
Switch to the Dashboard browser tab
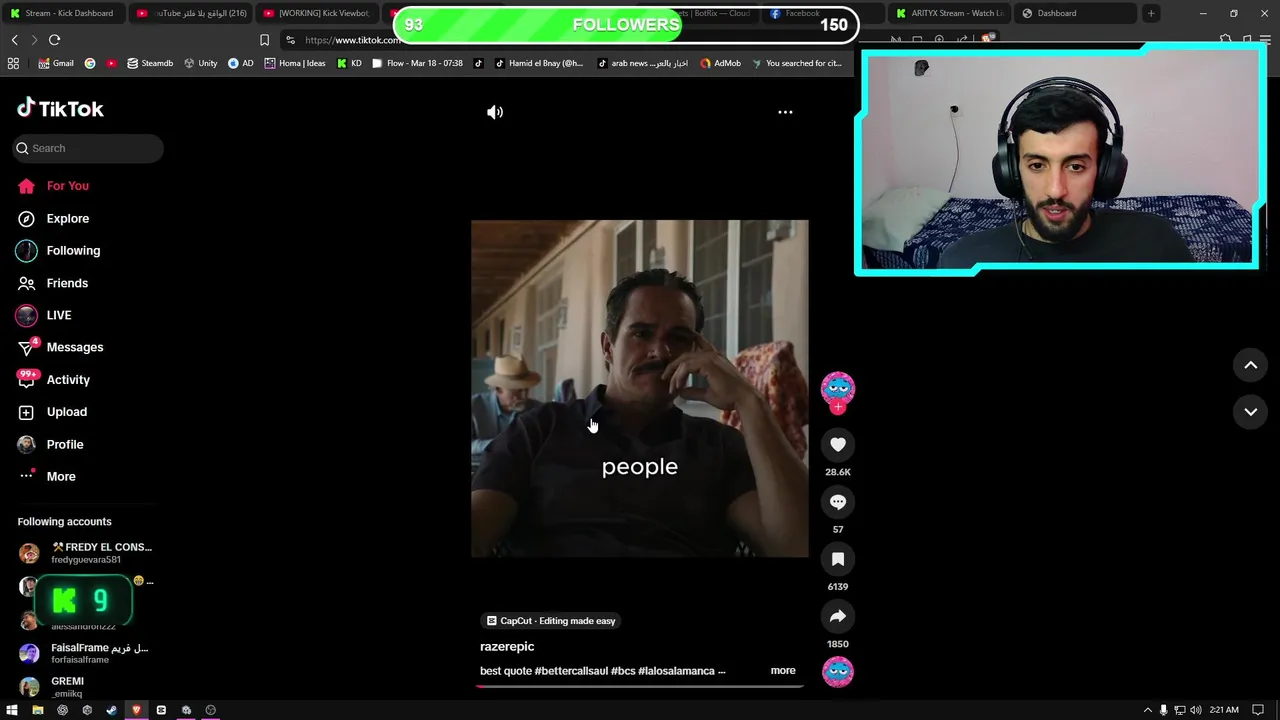coord(1075,13)
